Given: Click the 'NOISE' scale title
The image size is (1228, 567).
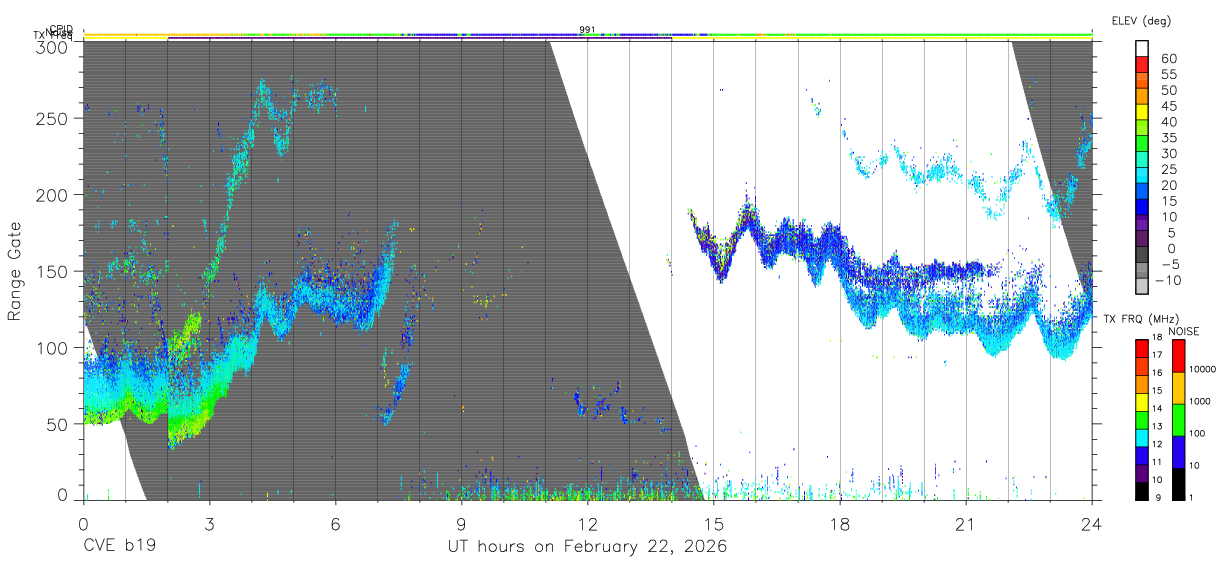Looking at the screenshot, I should pyautogui.click(x=1183, y=331).
